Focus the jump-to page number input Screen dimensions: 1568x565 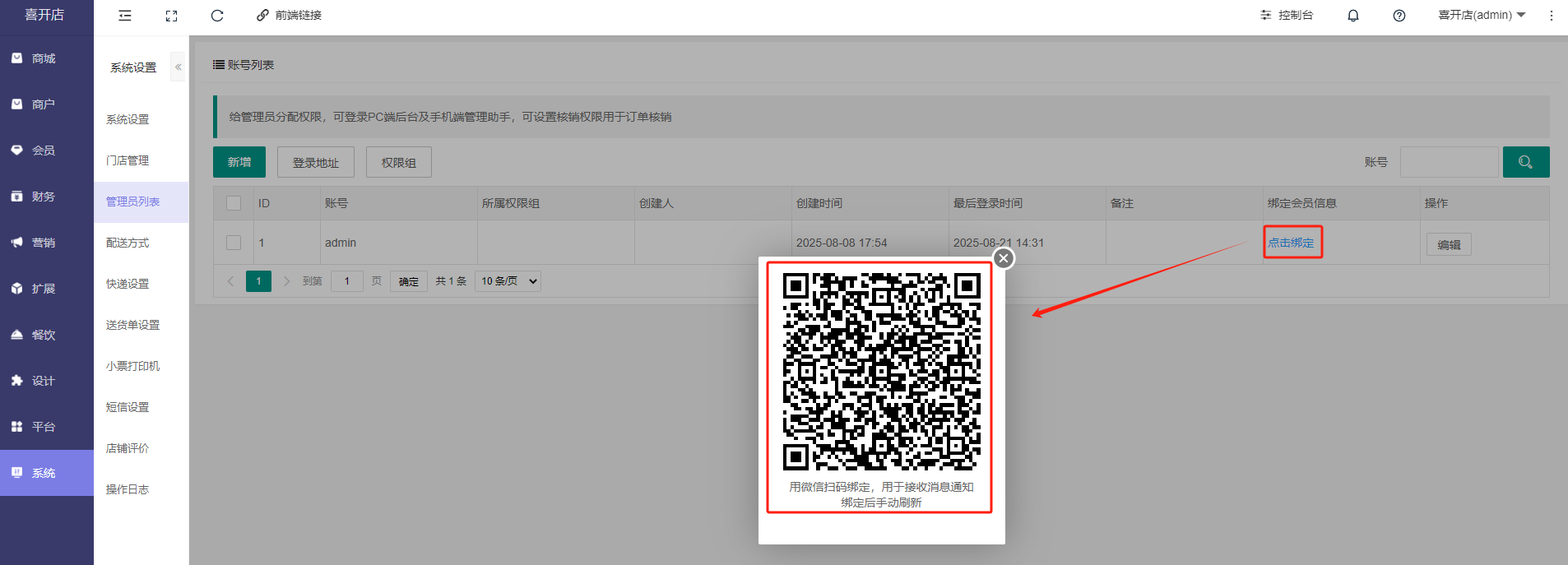pos(347,281)
